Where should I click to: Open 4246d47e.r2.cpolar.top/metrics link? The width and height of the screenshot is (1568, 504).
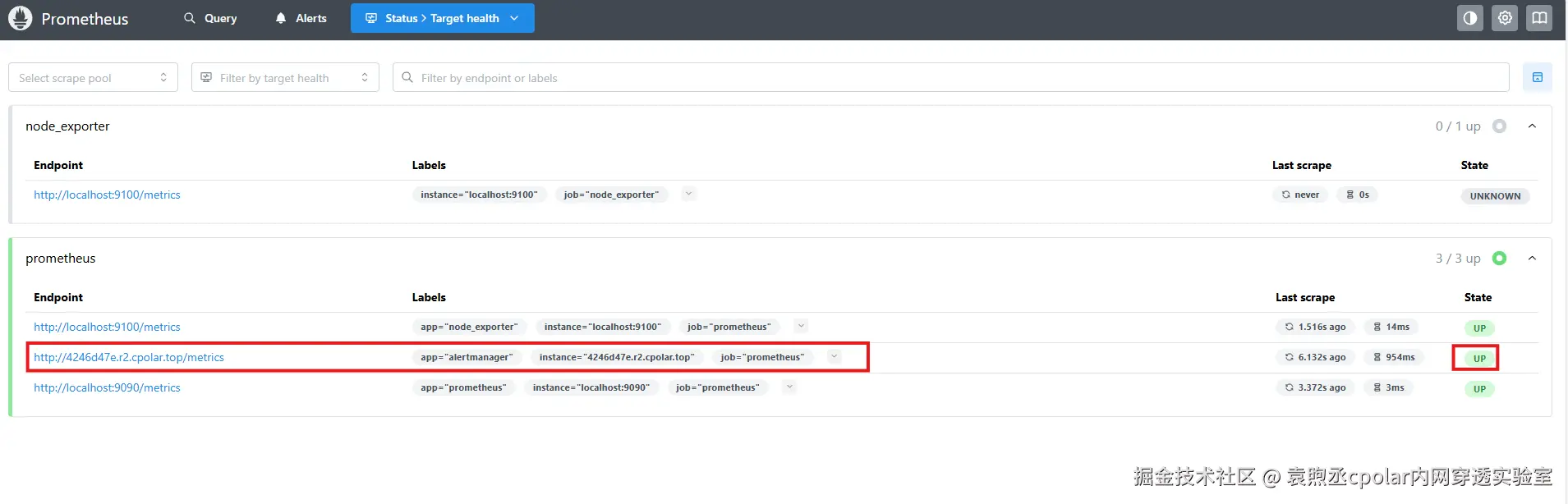pos(129,357)
